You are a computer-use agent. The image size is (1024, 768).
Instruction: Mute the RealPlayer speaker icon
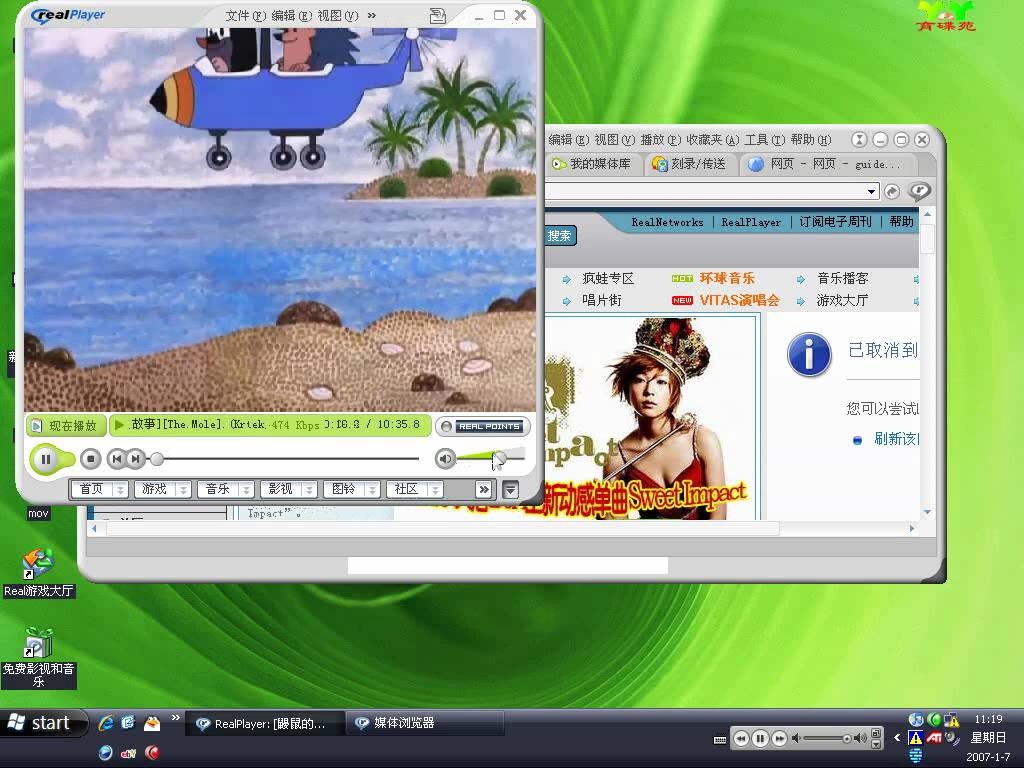(445, 459)
